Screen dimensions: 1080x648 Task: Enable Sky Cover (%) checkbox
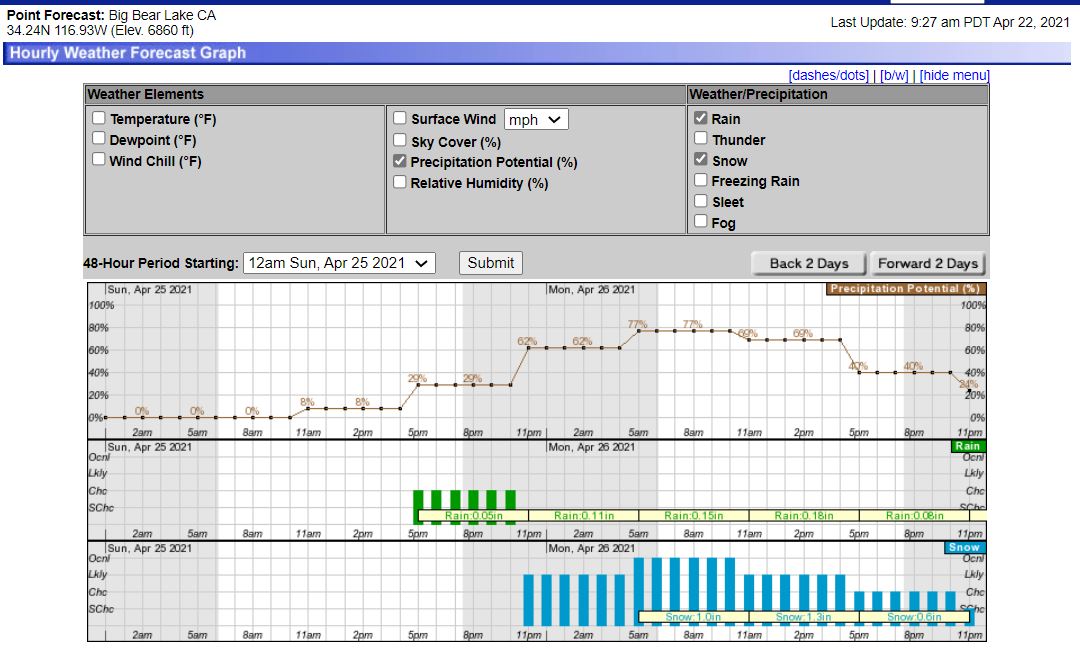coord(400,141)
